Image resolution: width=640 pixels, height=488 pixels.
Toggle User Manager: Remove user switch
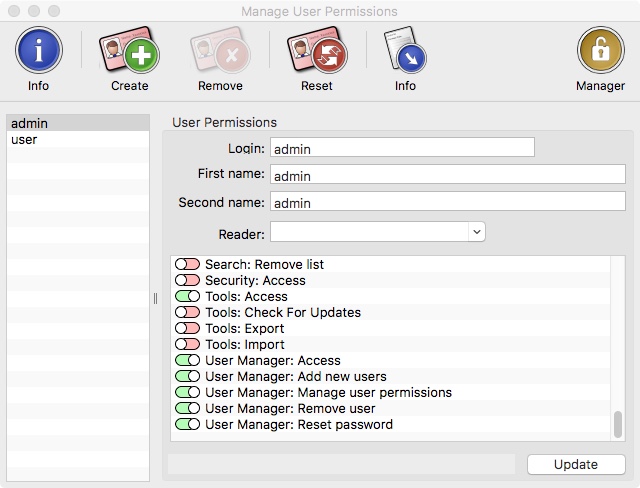(x=187, y=408)
